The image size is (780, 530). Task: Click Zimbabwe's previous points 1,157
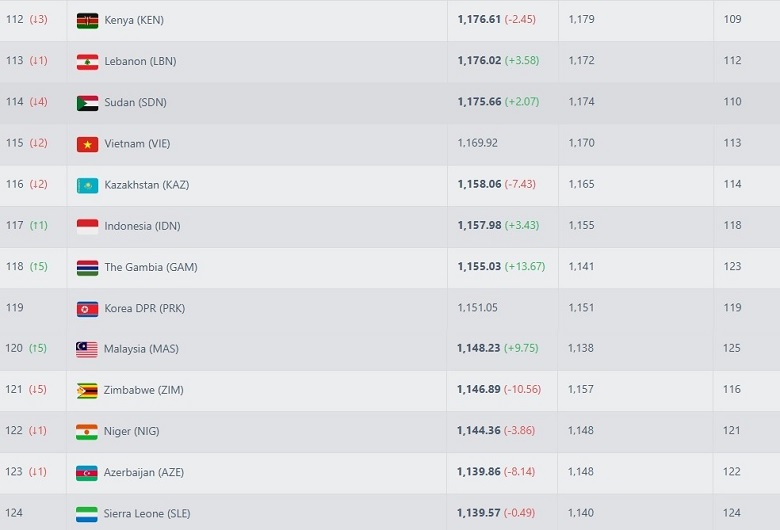point(580,390)
